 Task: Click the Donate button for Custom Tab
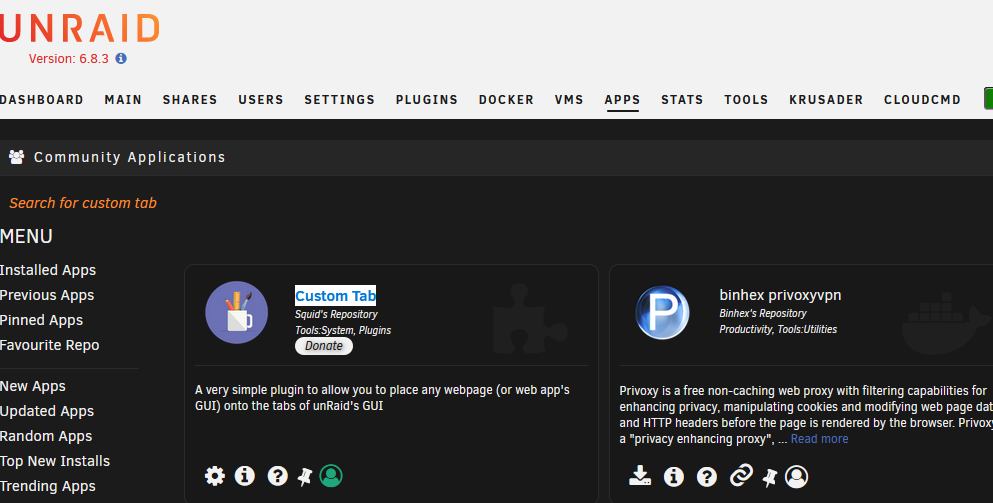point(324,346)
